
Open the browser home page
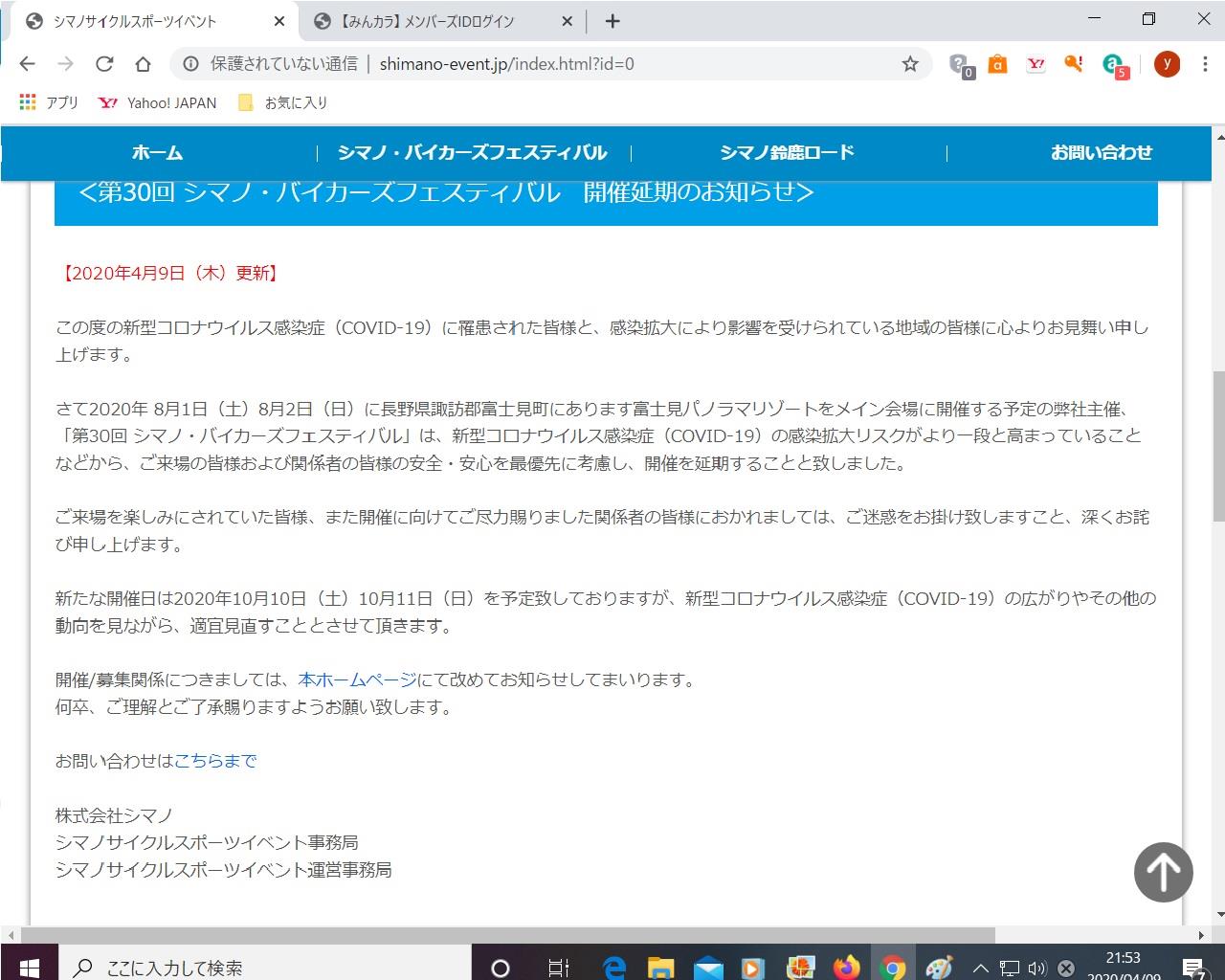click(x=143, y=64)
